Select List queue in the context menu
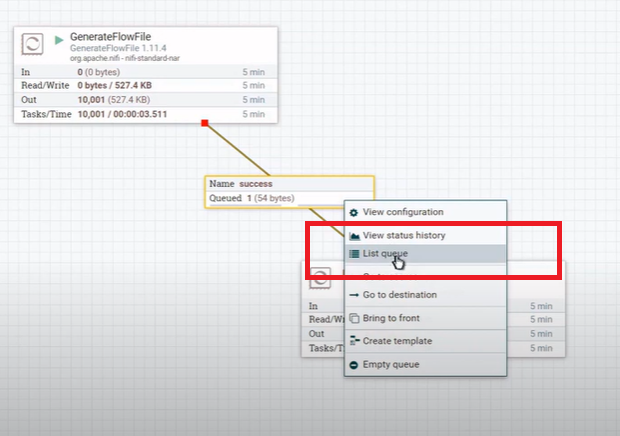Screen dimensions: 620x436 tap(425, 253)
